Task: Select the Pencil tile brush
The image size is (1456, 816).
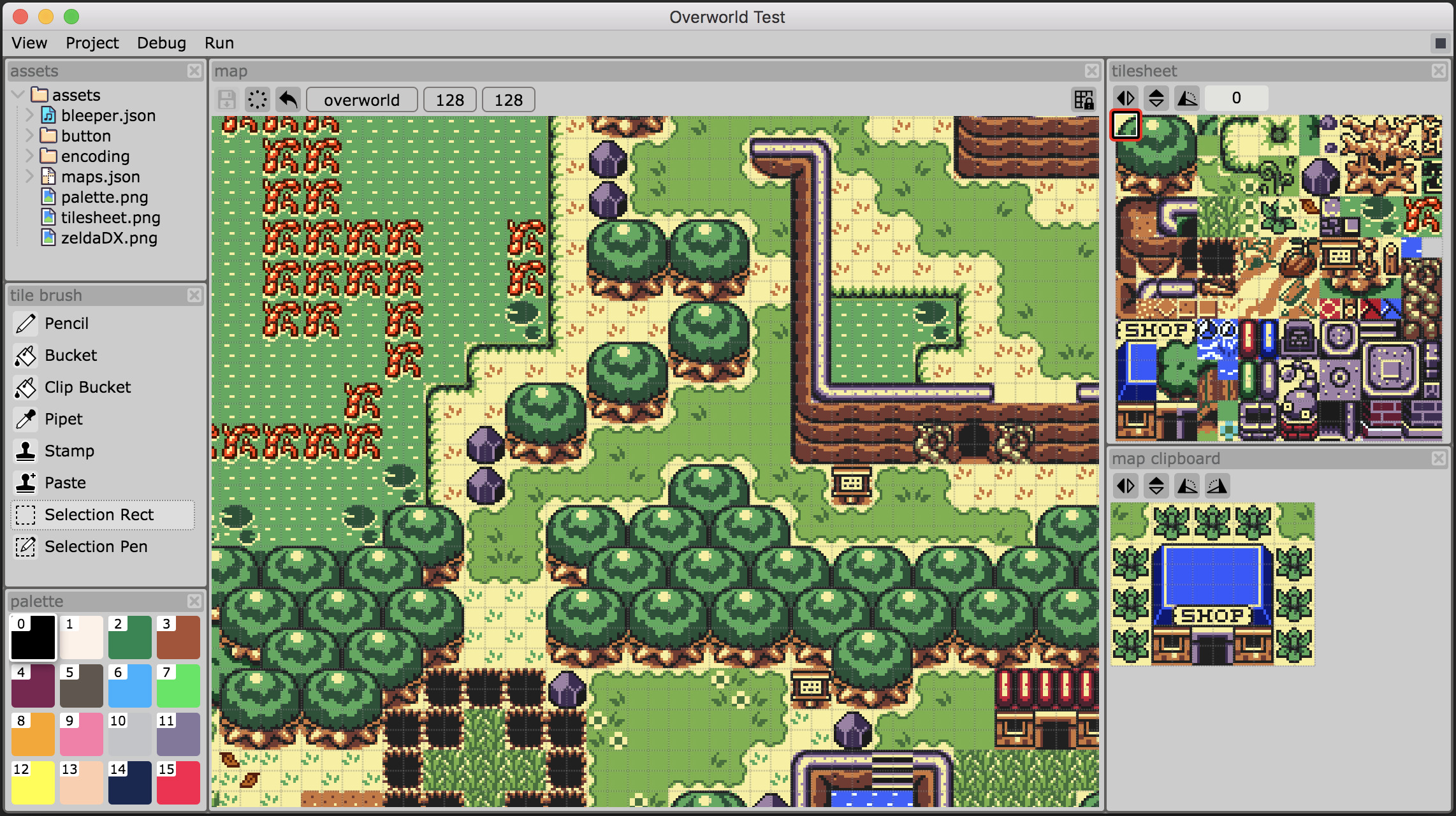Action: click(66, 324)
